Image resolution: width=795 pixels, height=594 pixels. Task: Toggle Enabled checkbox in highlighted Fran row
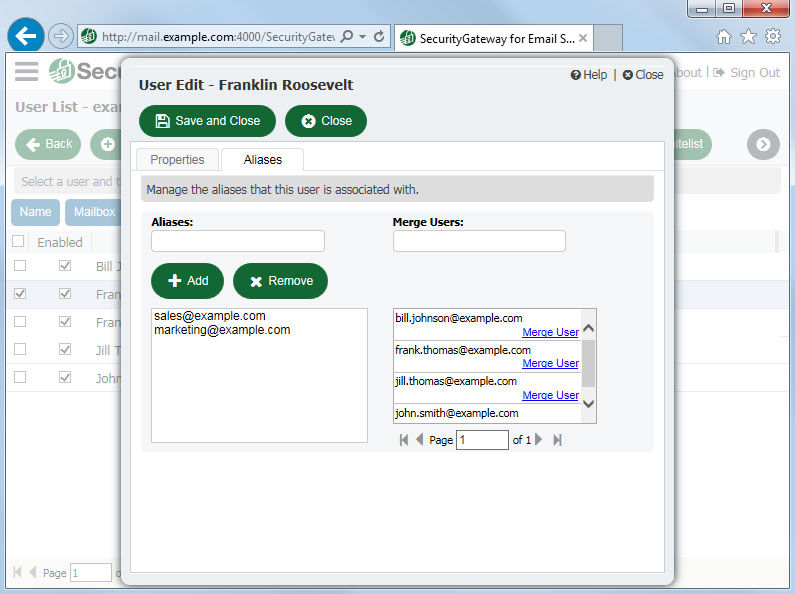coord(65,293)
